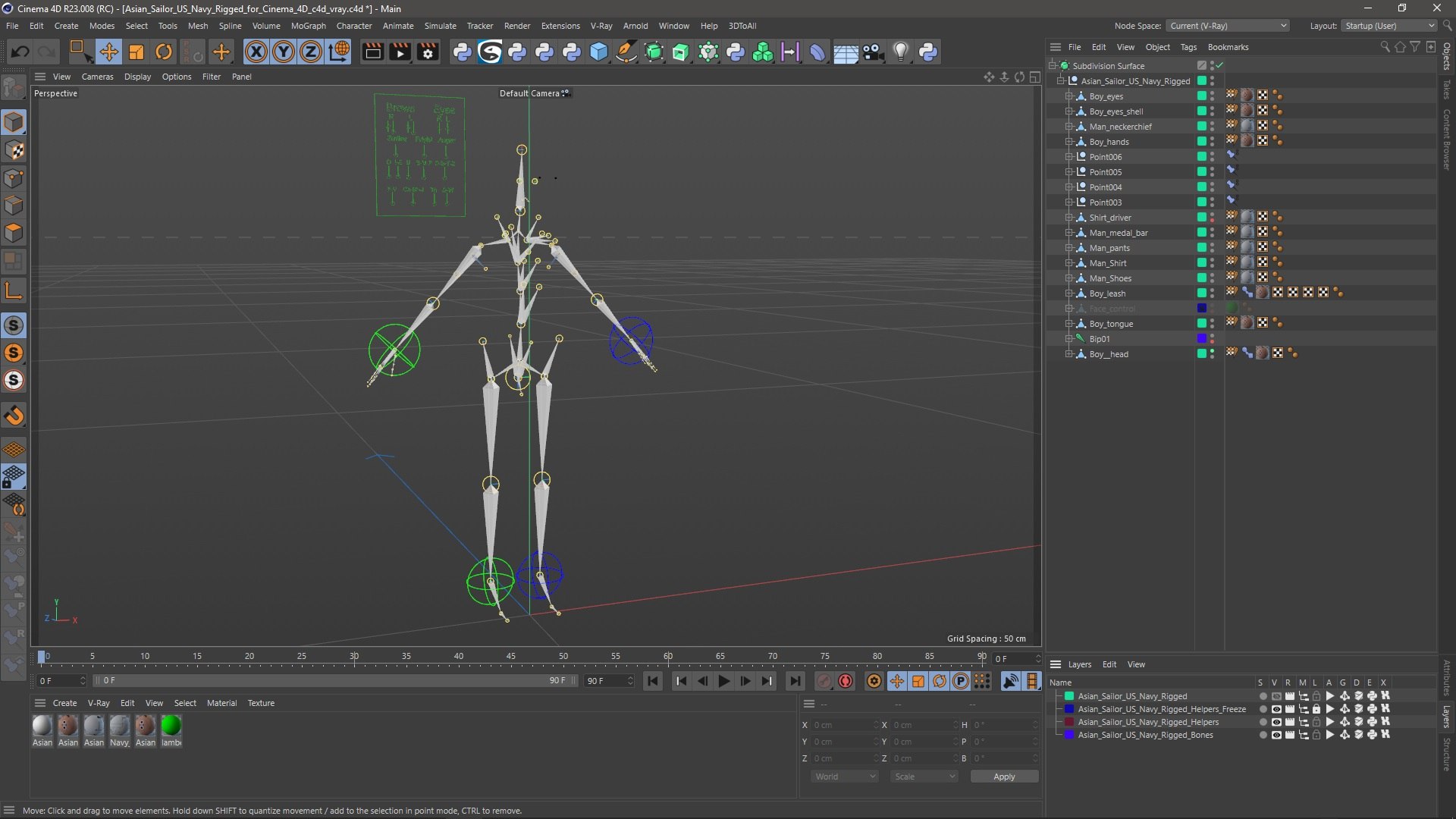
Task: Click the Undo arrow icon
Action: 20,52
